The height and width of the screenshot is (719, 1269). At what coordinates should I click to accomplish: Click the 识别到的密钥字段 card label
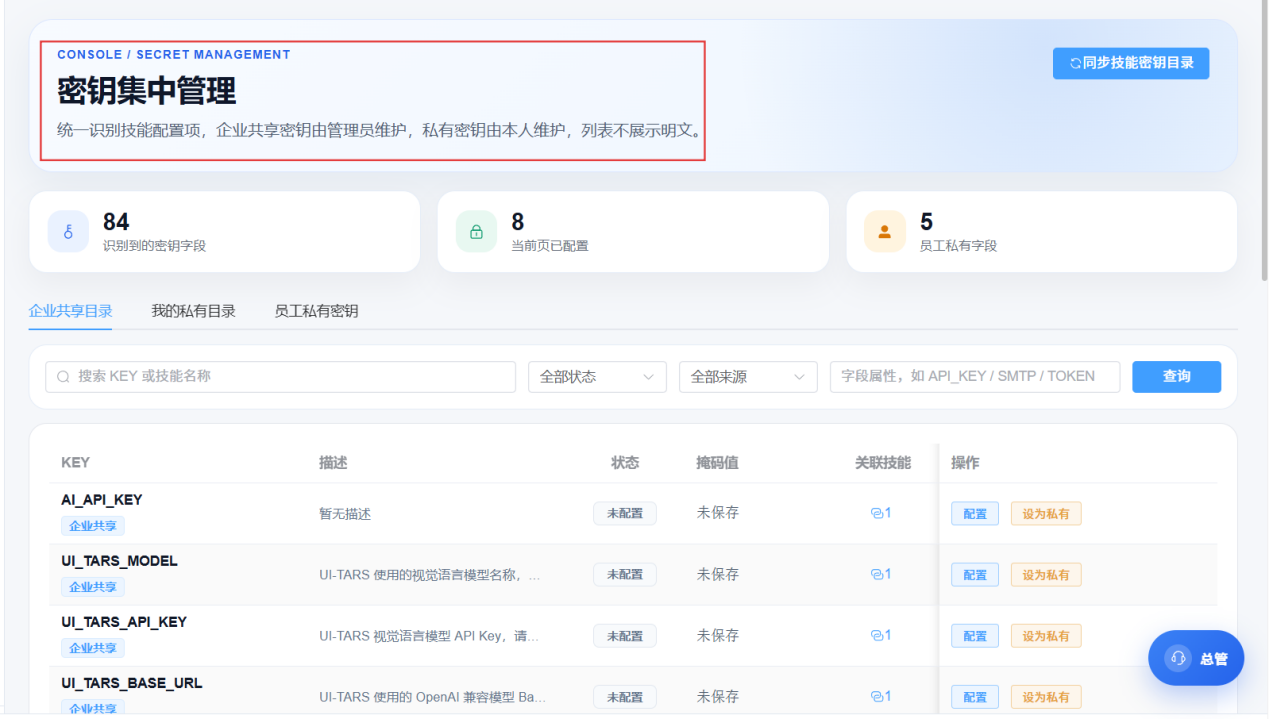(x=154, y=246)
